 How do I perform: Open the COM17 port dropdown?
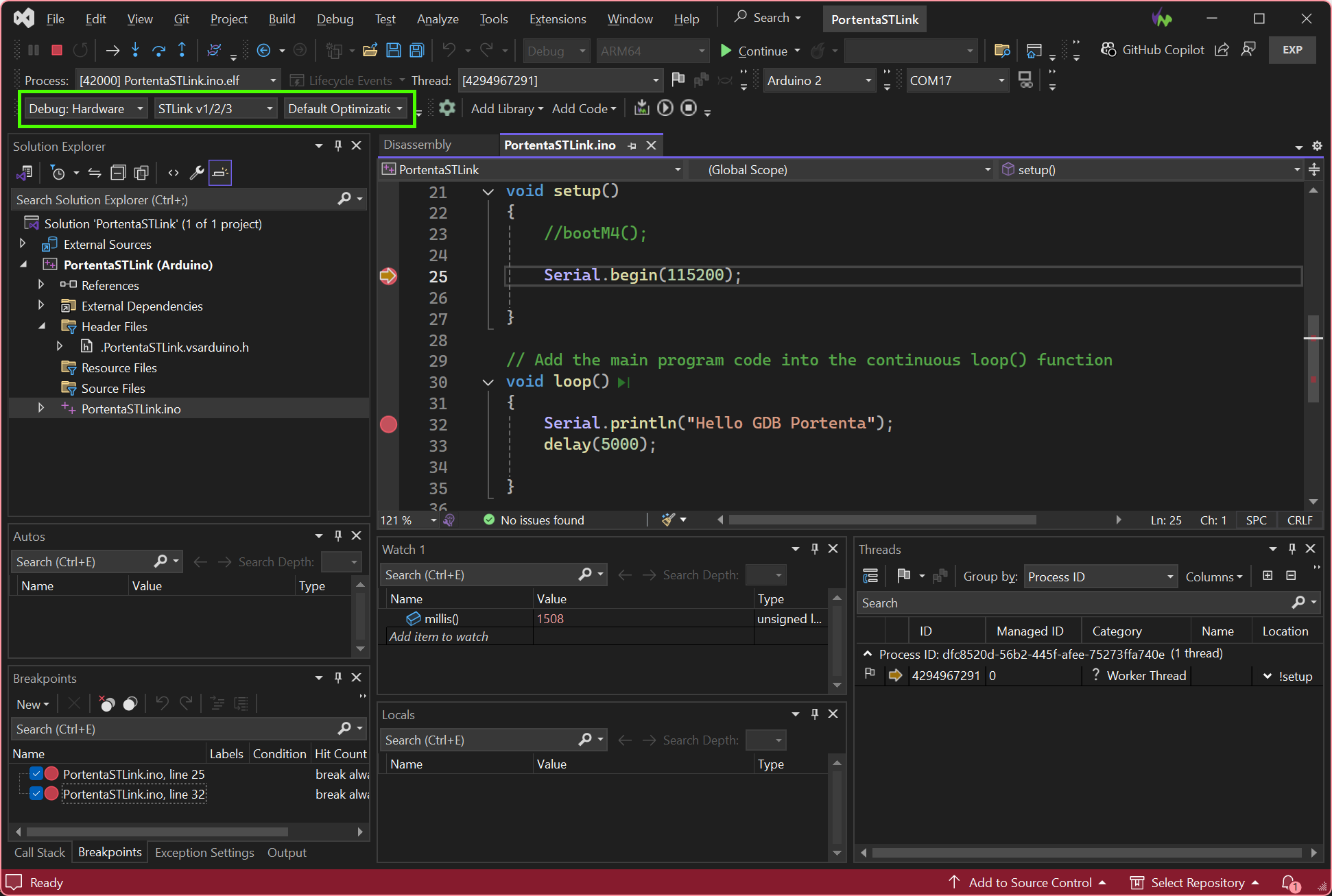(x=958, y=80)
